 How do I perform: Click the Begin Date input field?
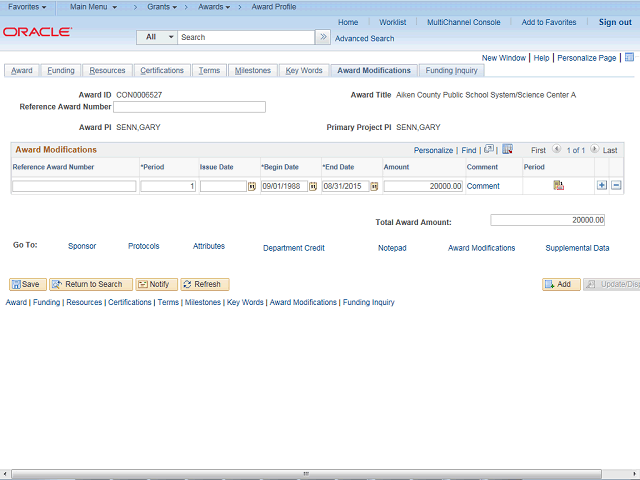(284, 187)
